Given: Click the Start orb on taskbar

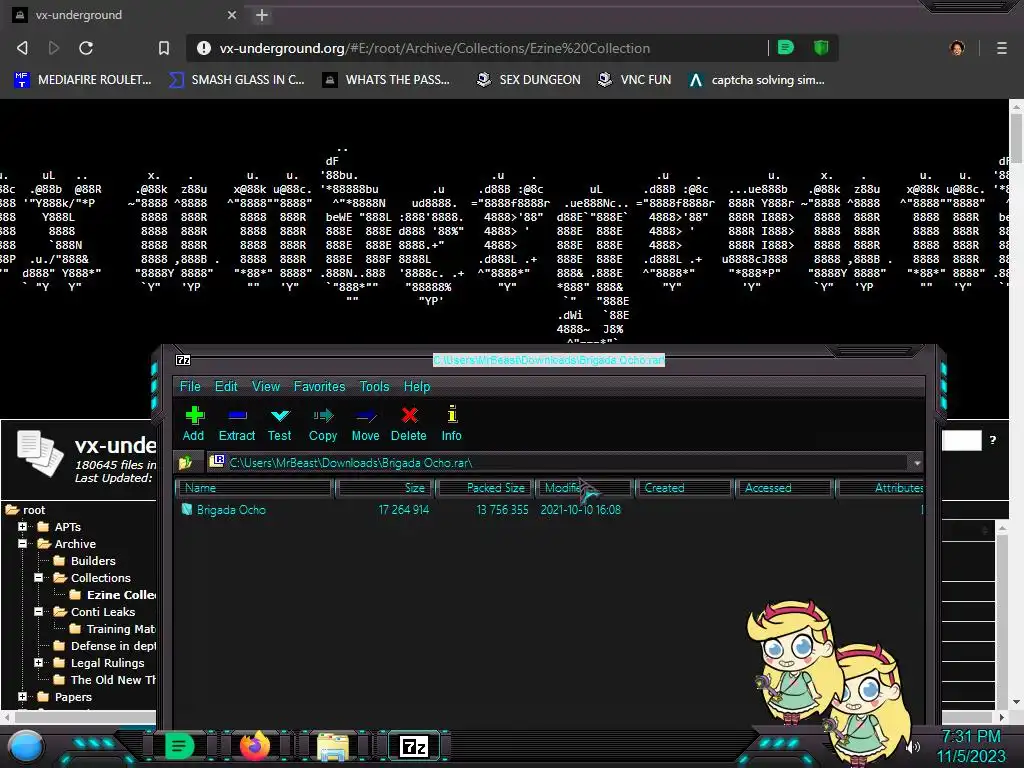Looking at the screenshot, I should pyautogui.click(x=26, y=746).
